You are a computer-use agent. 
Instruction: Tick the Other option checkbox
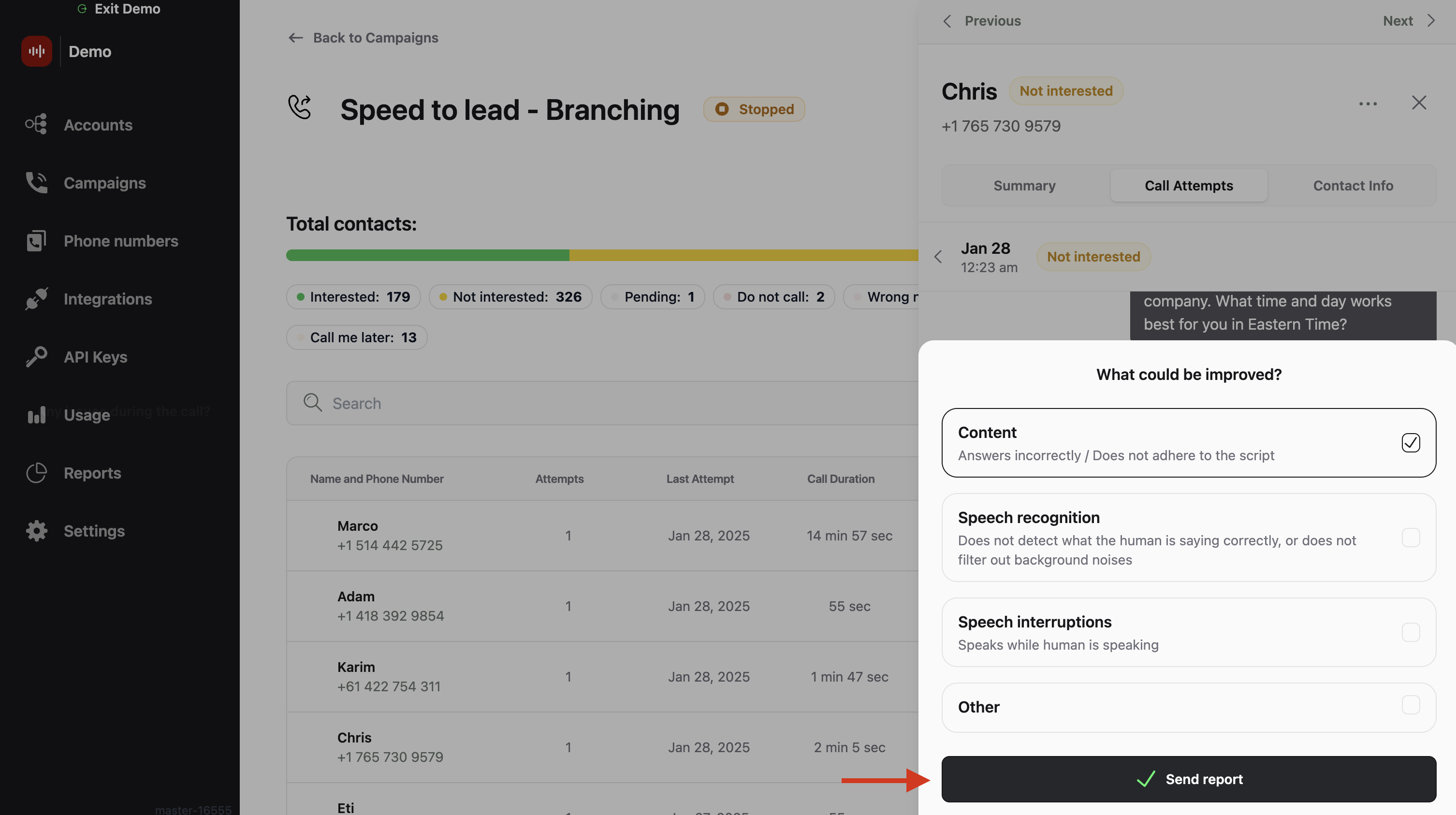pos(1410,705)
